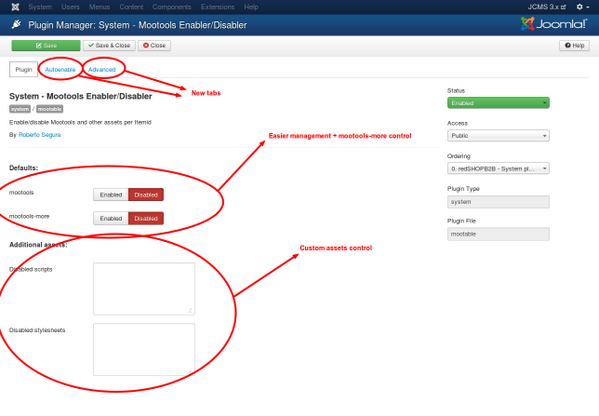599x416 pixels.
Task: Open the settings gear menu
Action: [x=583, y=7]
